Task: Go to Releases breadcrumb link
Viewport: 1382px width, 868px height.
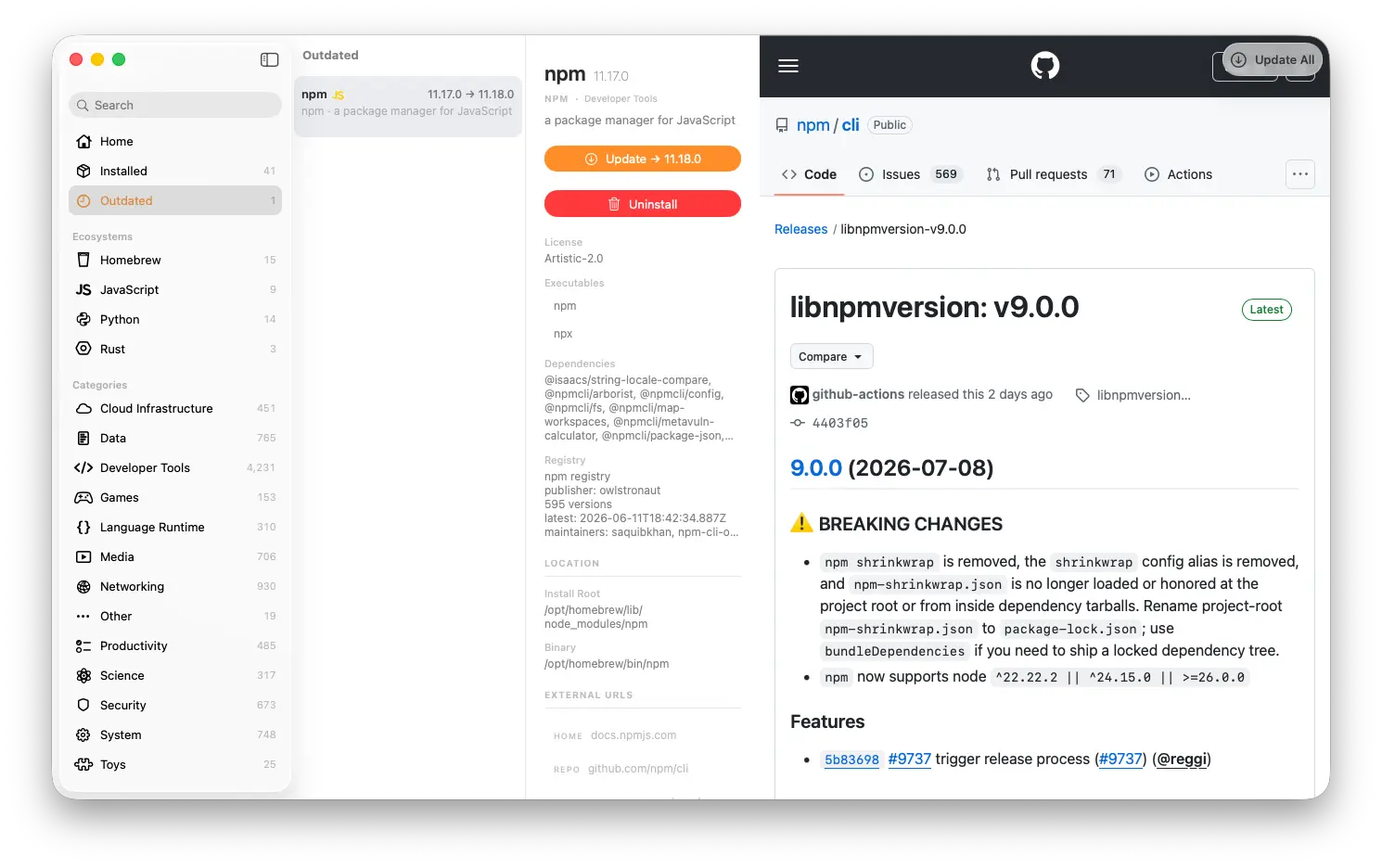Action: point(800,229)
